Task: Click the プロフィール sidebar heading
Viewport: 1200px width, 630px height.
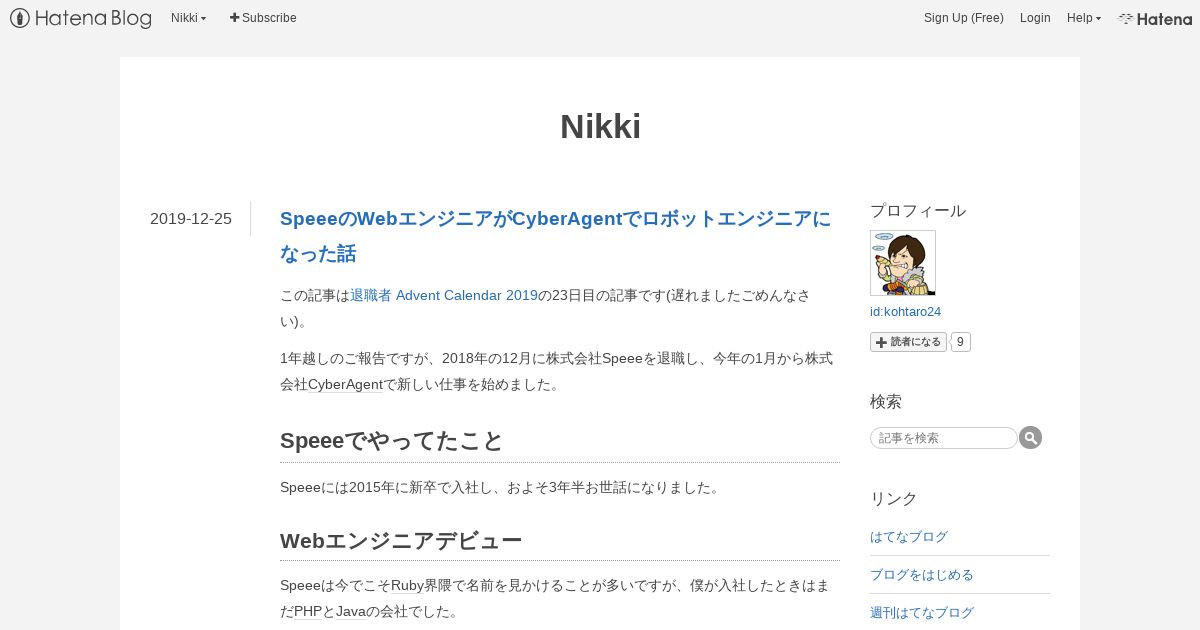Action: point(918,211)
